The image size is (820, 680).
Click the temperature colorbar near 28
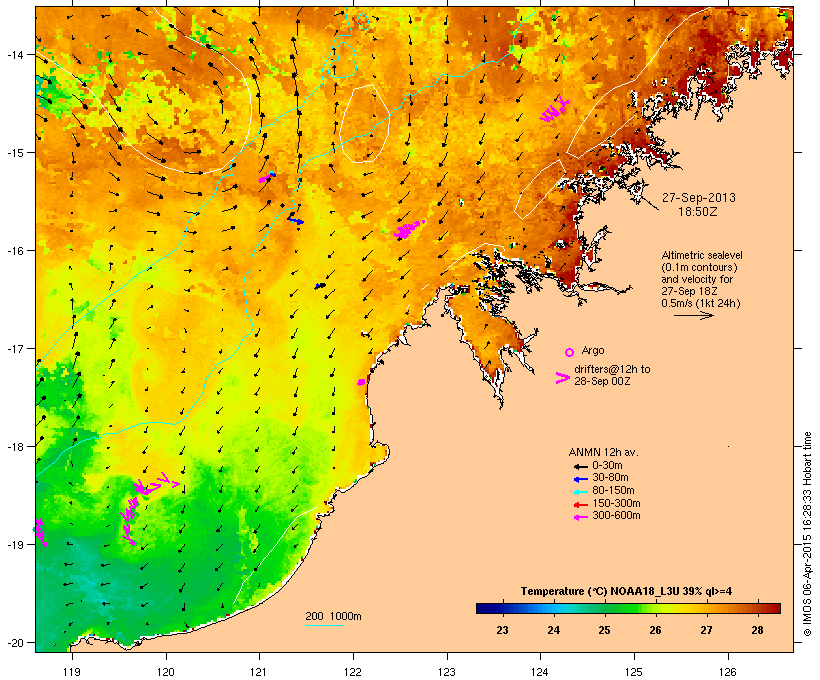[x=757, y=608]
